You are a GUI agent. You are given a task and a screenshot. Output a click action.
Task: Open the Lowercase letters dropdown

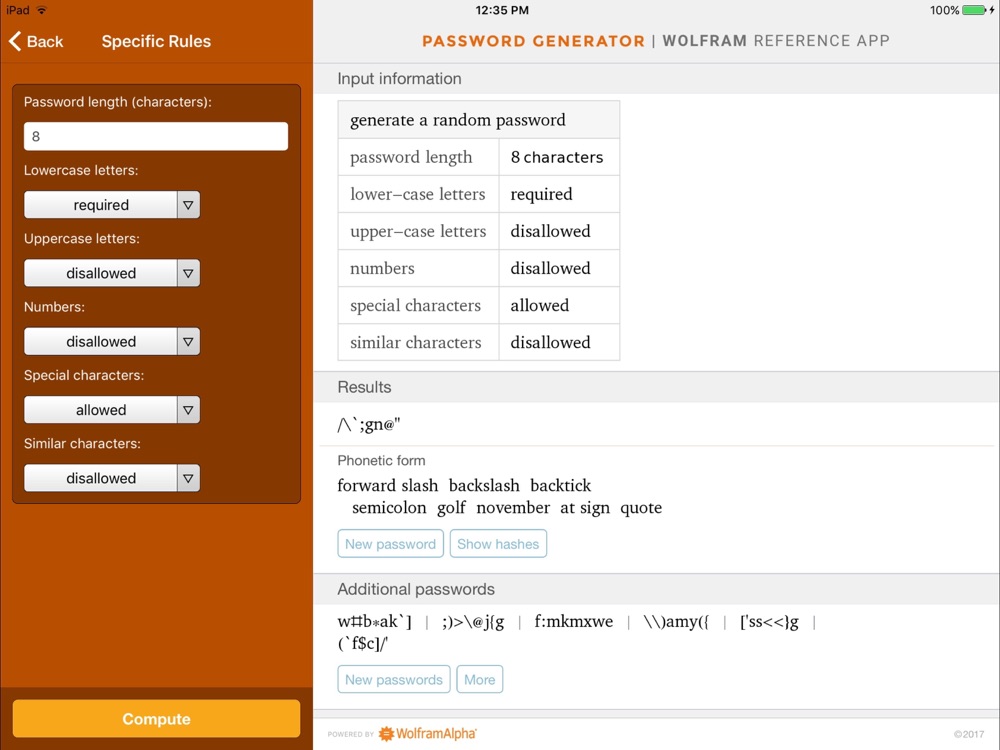pos(112,205)
